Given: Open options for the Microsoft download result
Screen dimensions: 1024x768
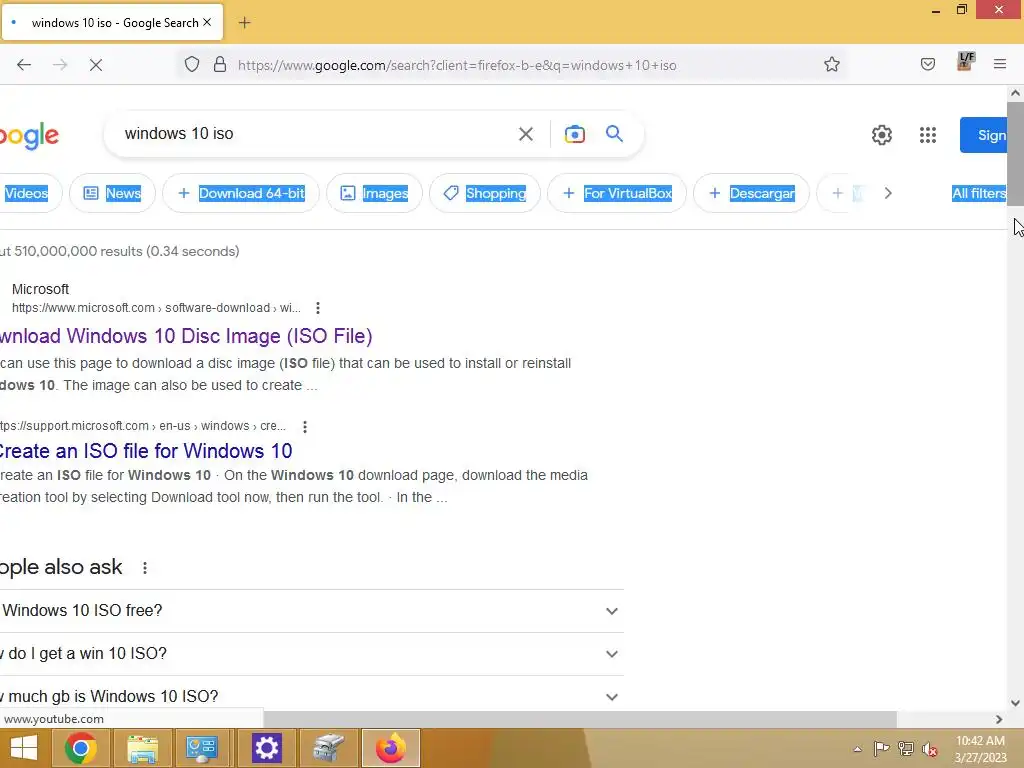Looking at the screenshot, I should 317,308.
